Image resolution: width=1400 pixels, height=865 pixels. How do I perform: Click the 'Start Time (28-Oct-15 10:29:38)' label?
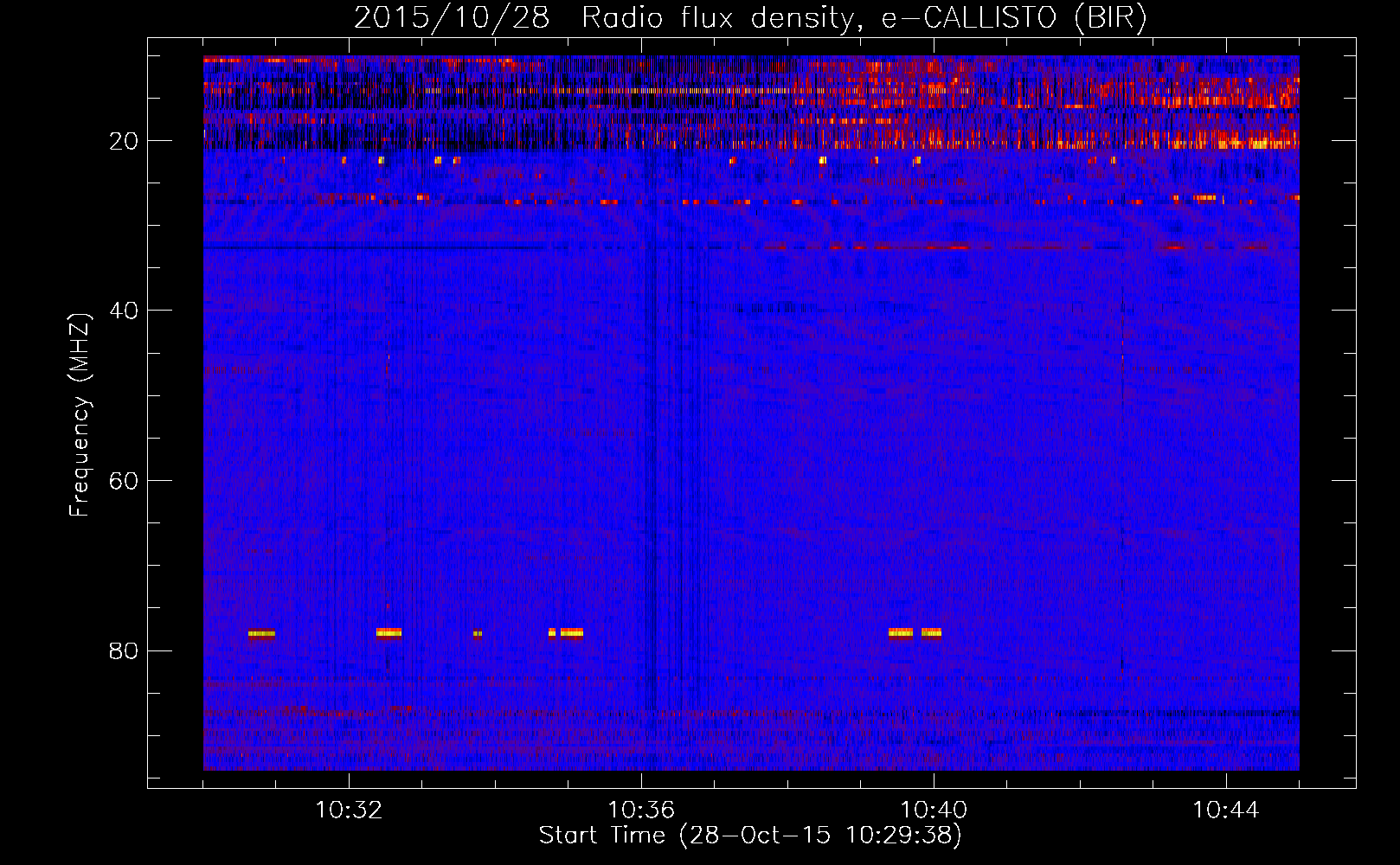coord(750,836)
